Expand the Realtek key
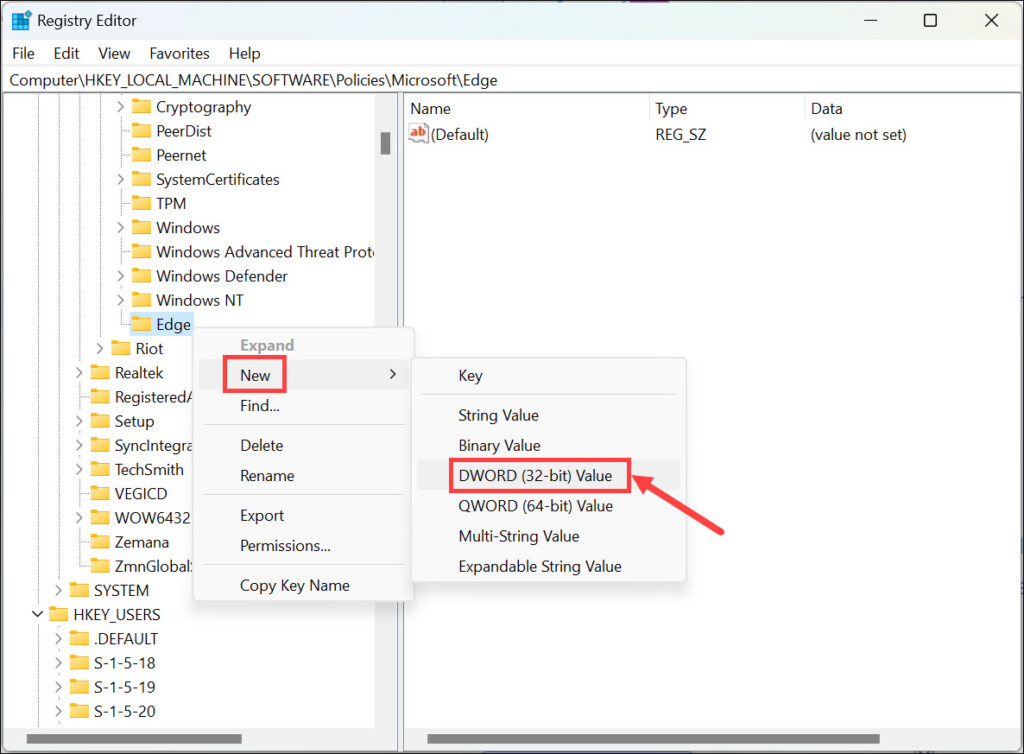 click(x=79, y=372)
